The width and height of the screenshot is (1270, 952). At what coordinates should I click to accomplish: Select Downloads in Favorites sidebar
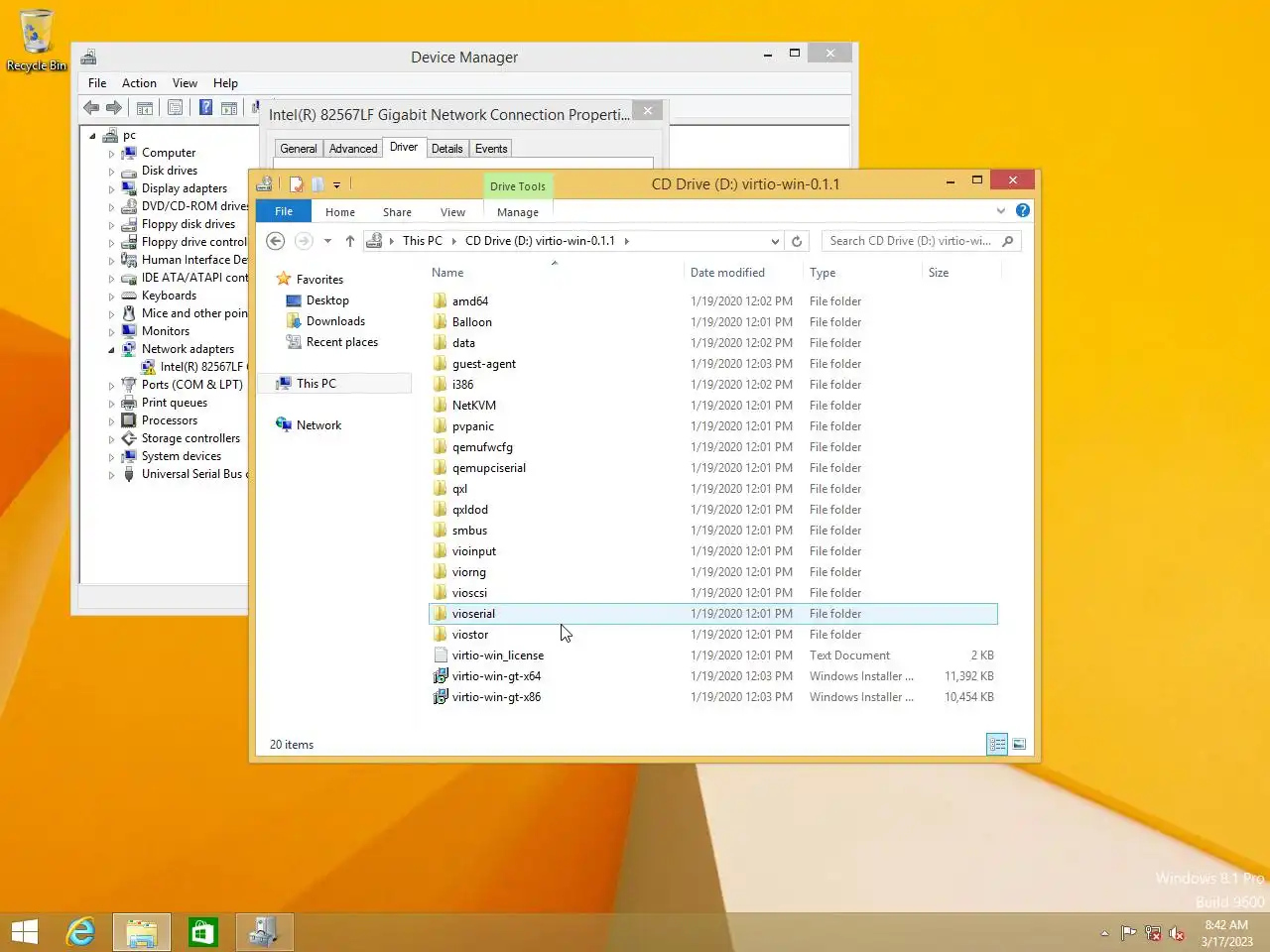click(335, 321)
